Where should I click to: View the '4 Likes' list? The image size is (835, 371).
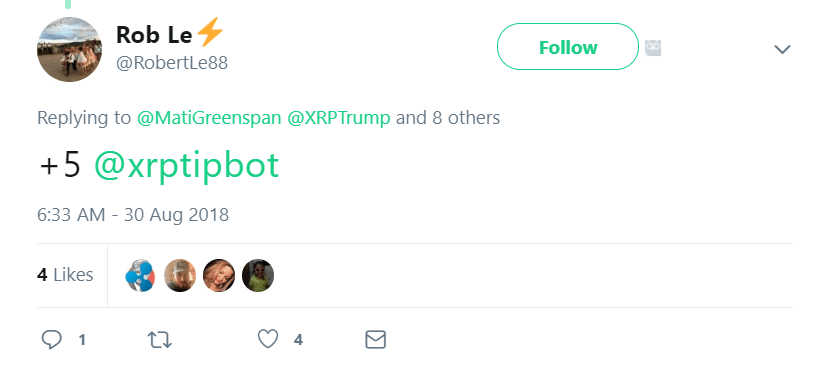click(x=65, y=275)
